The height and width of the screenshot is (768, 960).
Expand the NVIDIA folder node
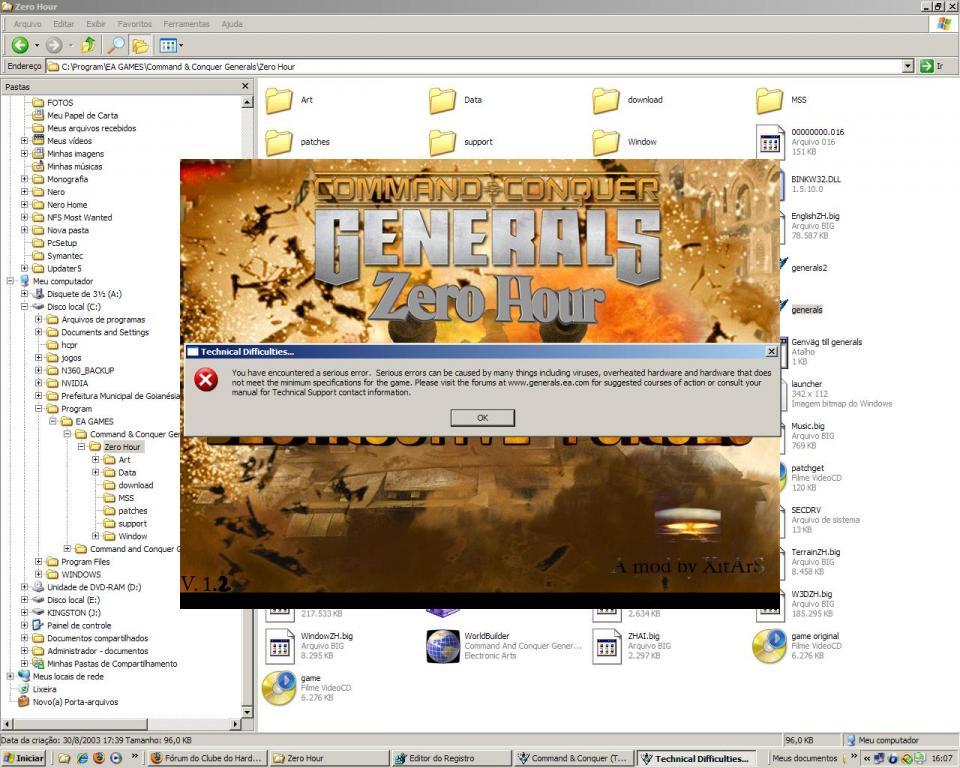[x=39, y=383]
